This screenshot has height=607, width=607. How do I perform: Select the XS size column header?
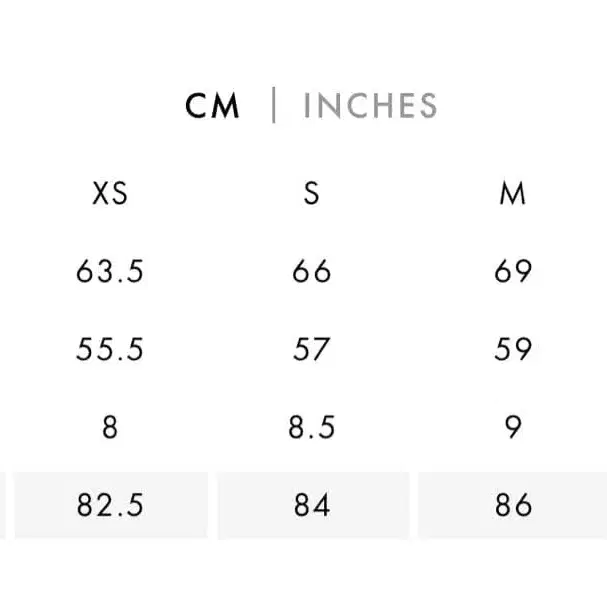[x=110, y=193]
